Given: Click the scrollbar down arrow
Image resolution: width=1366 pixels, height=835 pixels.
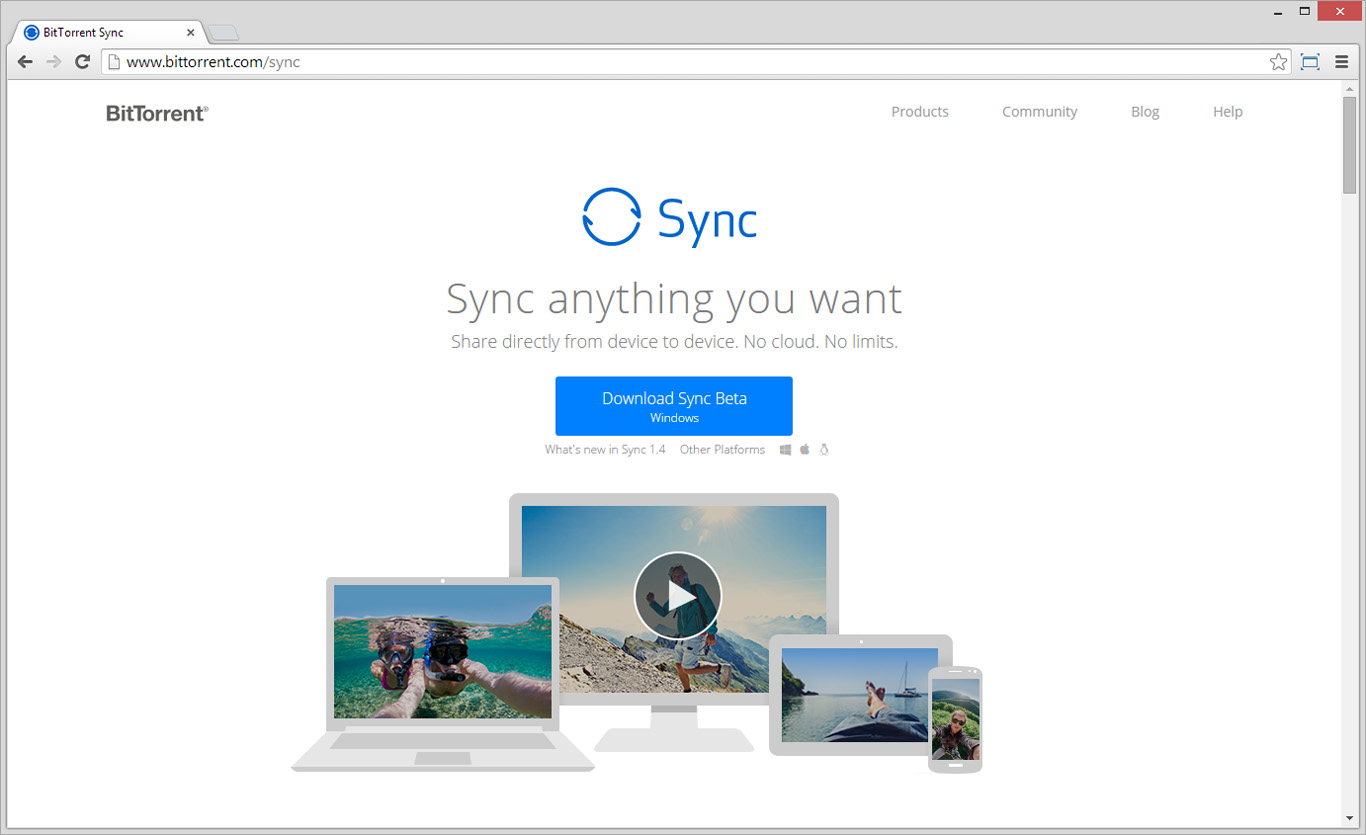Looking at the screenshot, I should 1350,819.
